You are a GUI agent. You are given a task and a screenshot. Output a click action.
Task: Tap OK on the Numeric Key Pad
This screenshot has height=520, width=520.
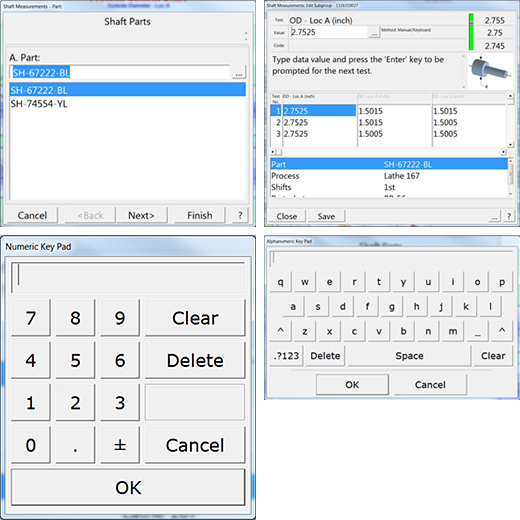pos(128,487)
